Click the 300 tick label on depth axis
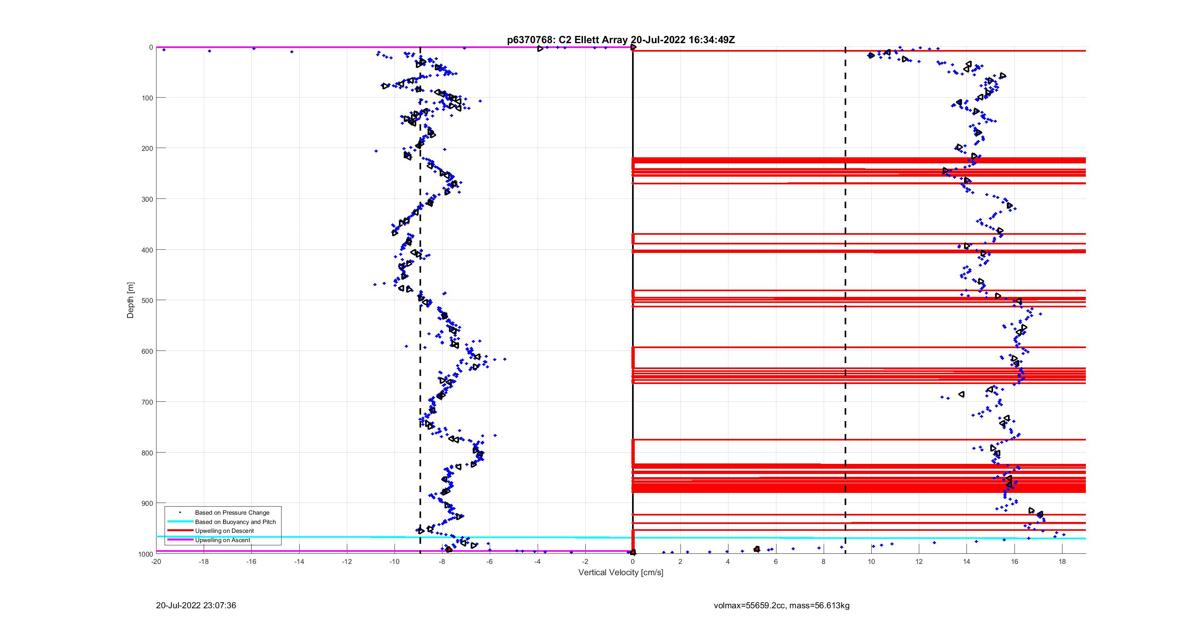1200x622 pixels. coord(145,199)
